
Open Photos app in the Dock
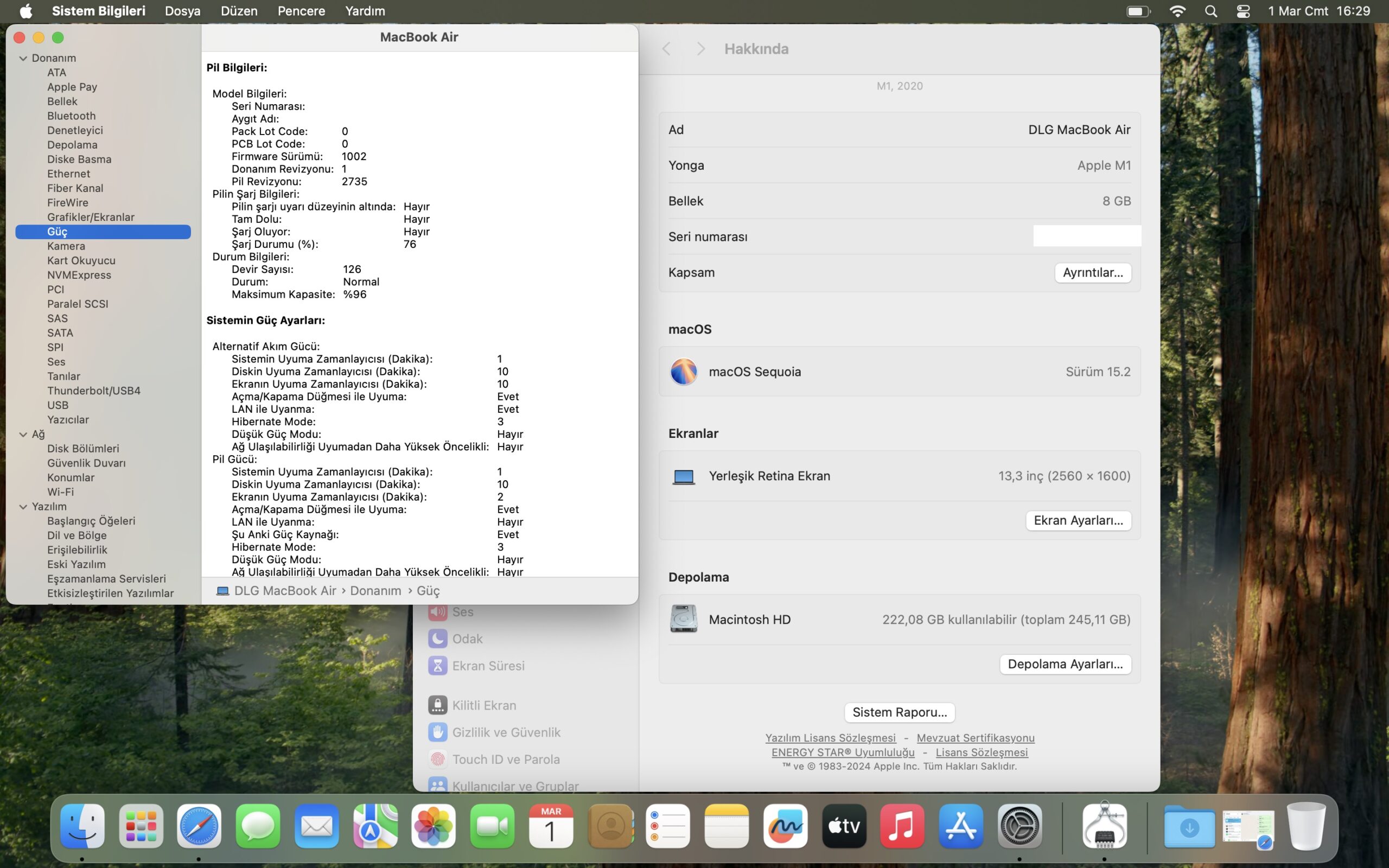point(434,826)
